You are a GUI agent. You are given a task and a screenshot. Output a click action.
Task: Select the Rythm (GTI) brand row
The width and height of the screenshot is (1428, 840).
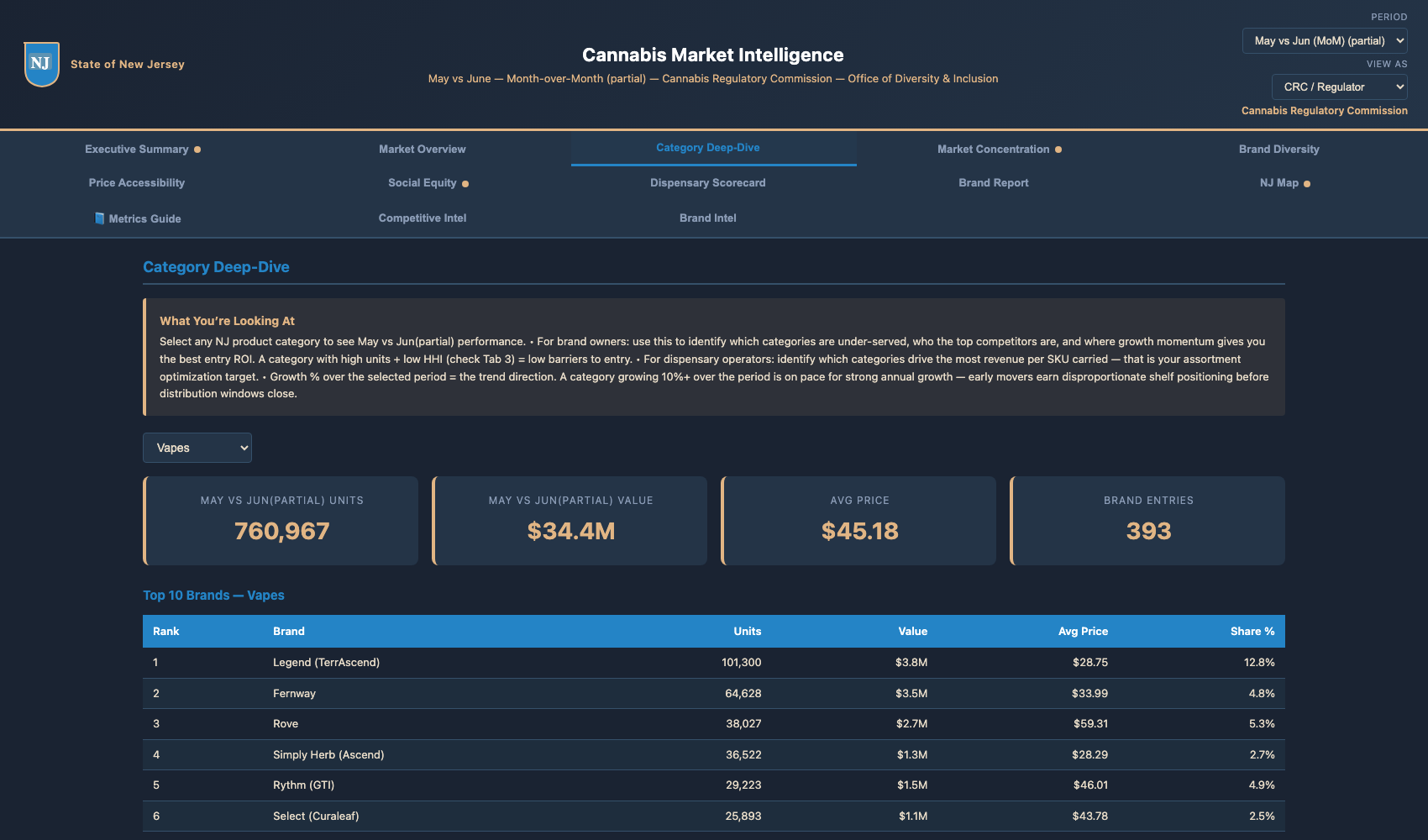(x=714, y=785)
